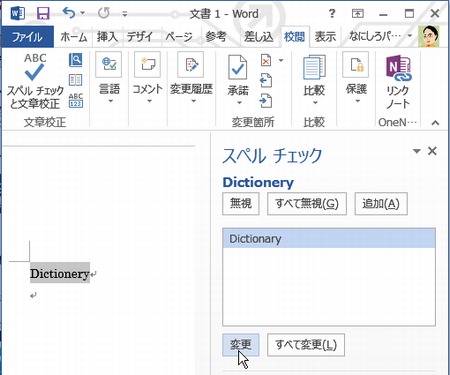Collapse the ribbon with the chevron
Screen dimensions: 450x375
pyautogui.click(x=435, y=123)
